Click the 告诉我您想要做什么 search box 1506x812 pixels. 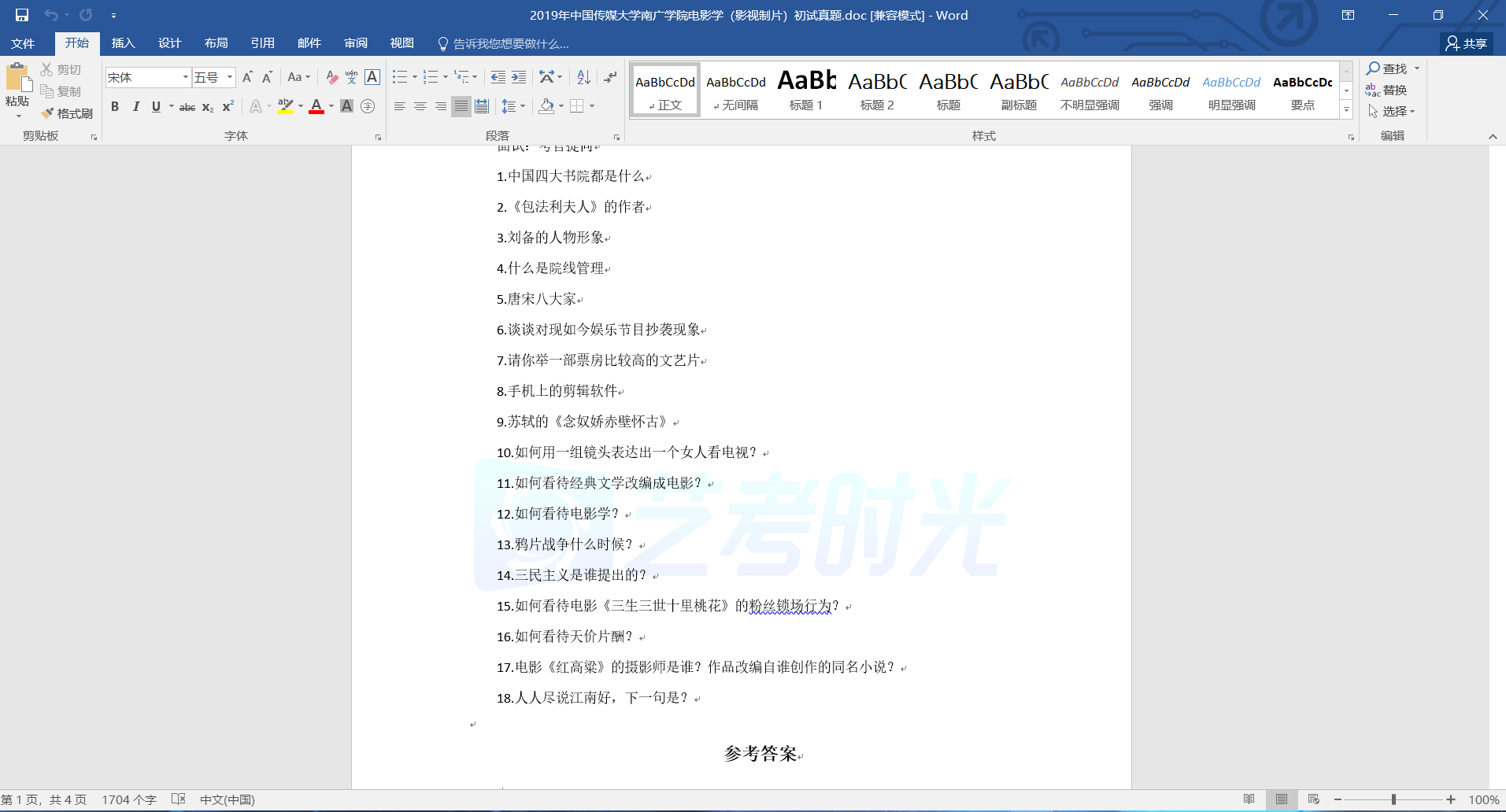pyautogui.click(x=510, y=43)
